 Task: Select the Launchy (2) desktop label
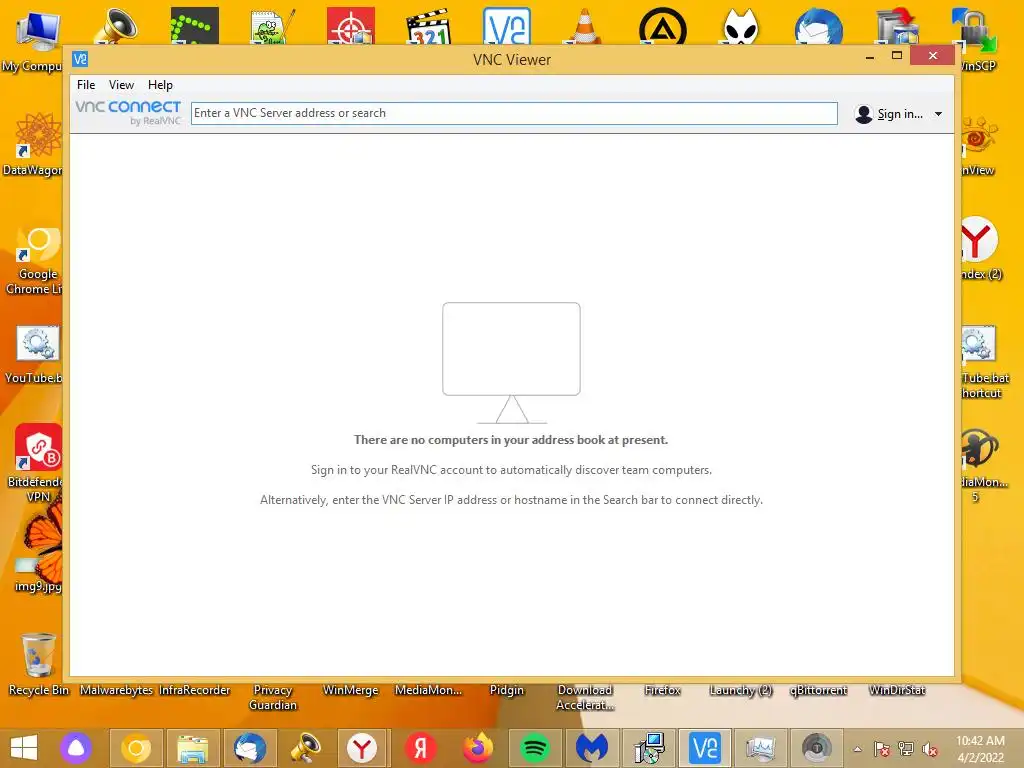tap(741, 690)
